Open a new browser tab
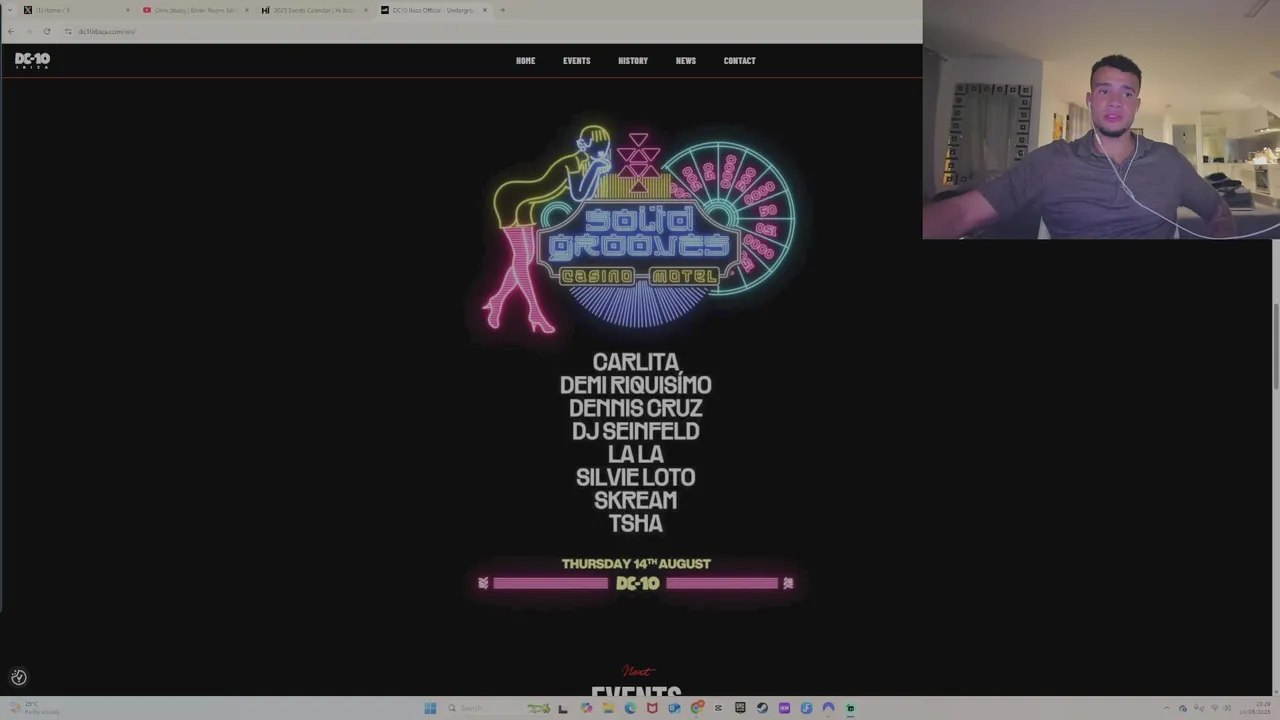1280x720 pixels. point(502,10)
